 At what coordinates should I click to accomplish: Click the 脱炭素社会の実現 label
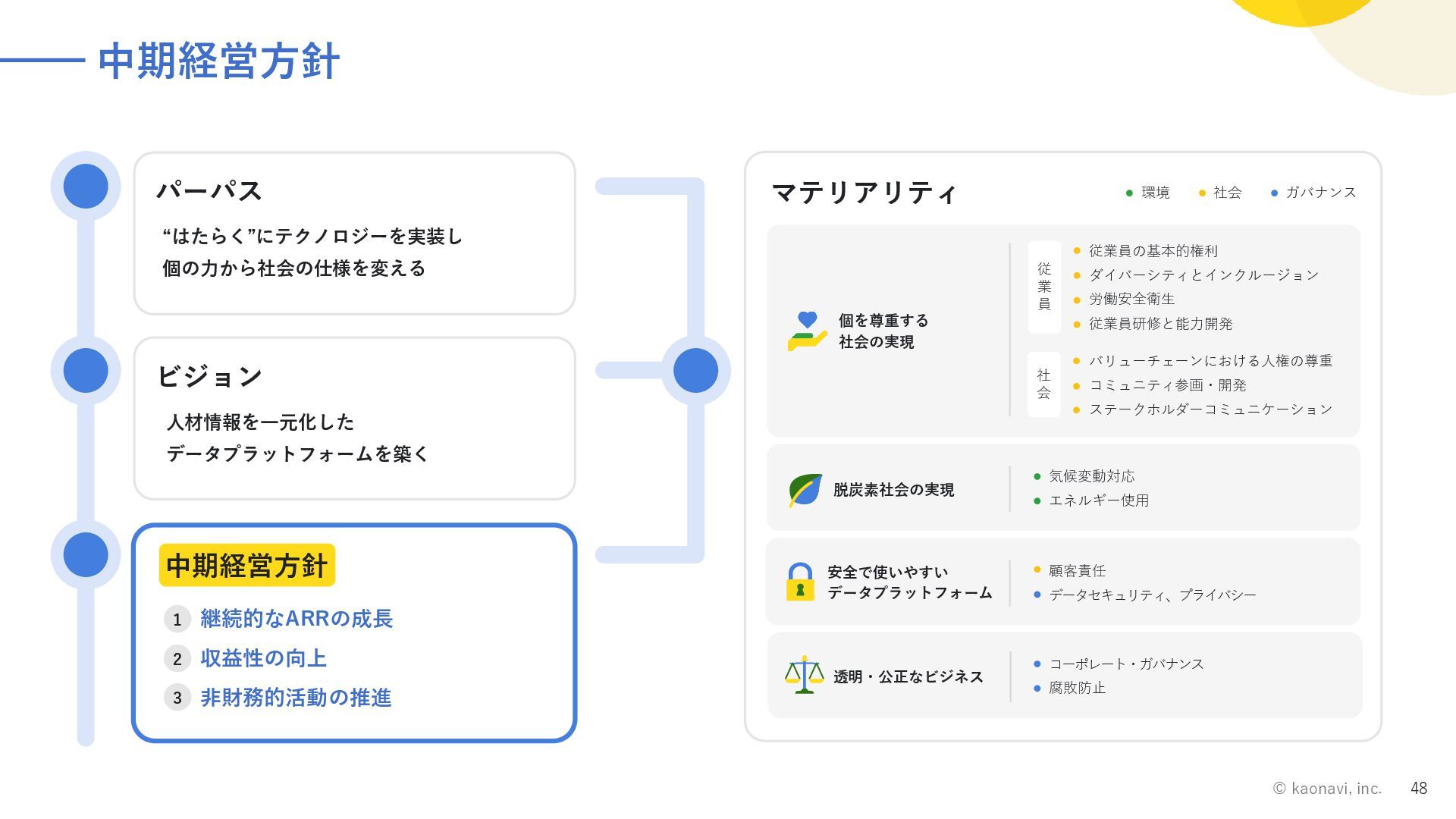(x=893, y=490)
